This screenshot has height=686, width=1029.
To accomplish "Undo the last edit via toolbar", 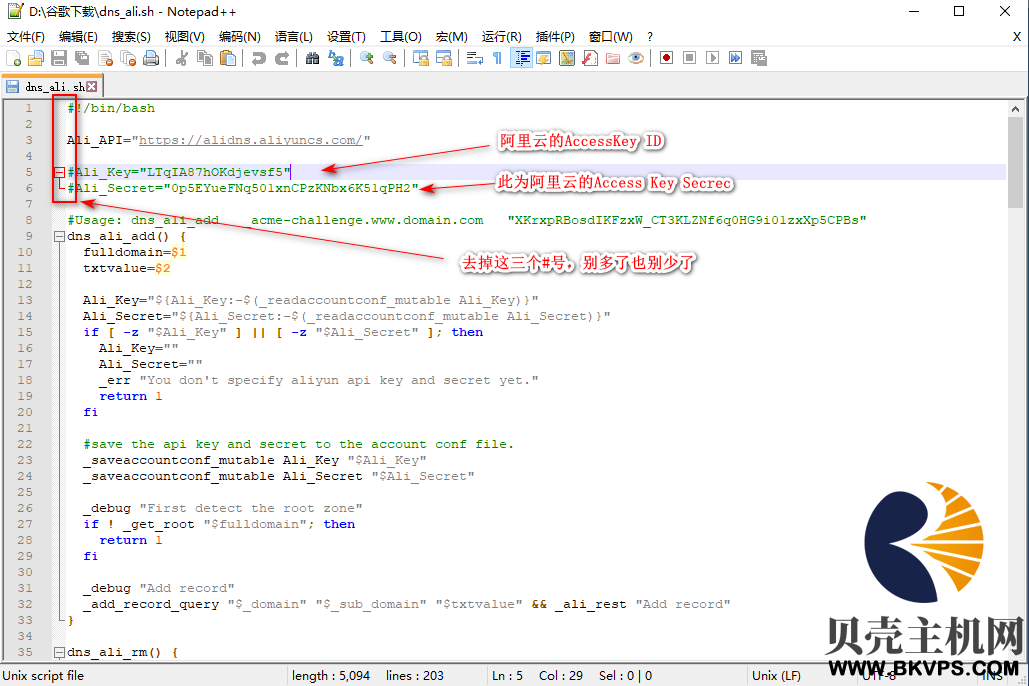I will [259, 58].
